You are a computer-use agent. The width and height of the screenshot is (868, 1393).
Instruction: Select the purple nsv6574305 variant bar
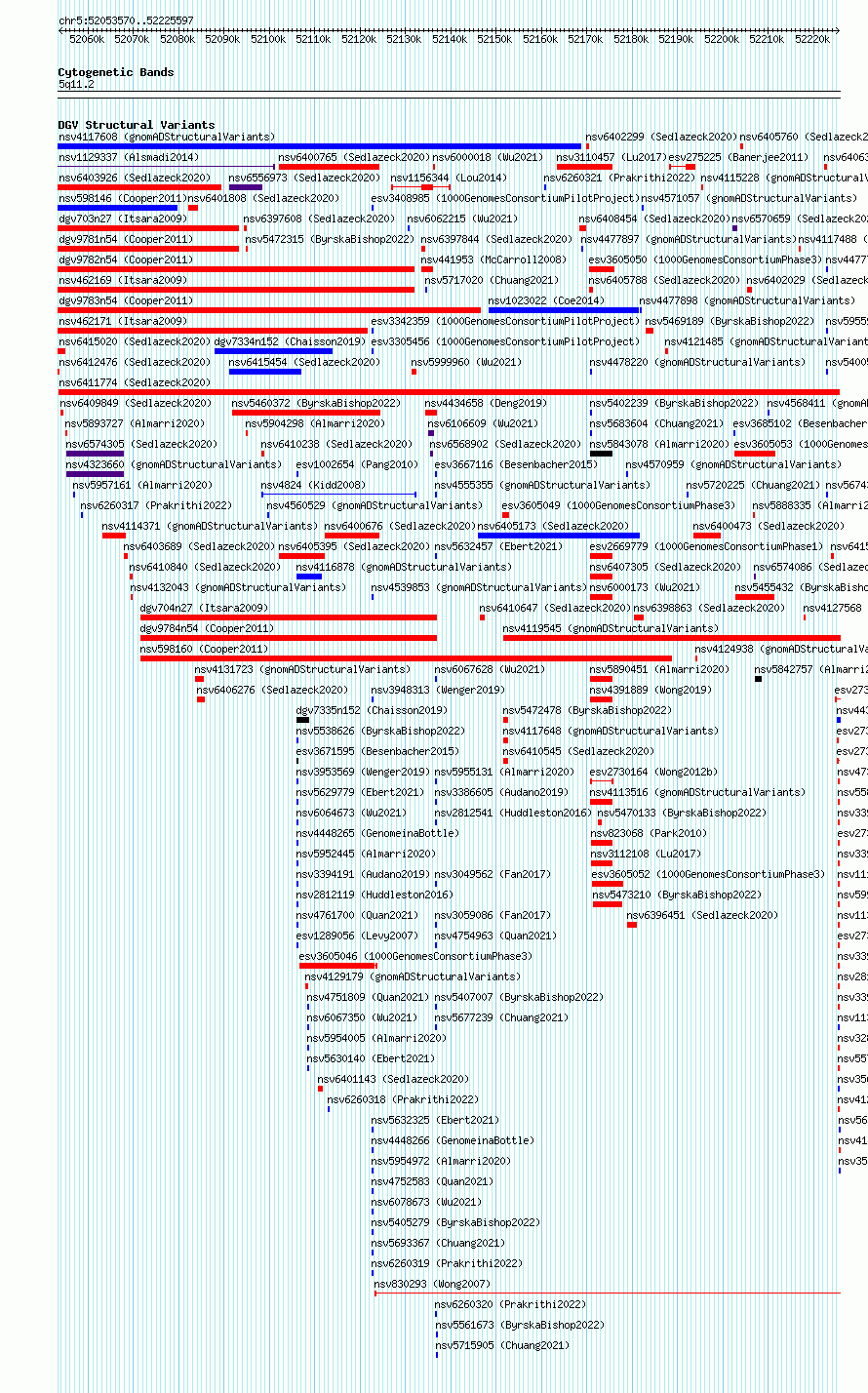click(x=95, y=454)
